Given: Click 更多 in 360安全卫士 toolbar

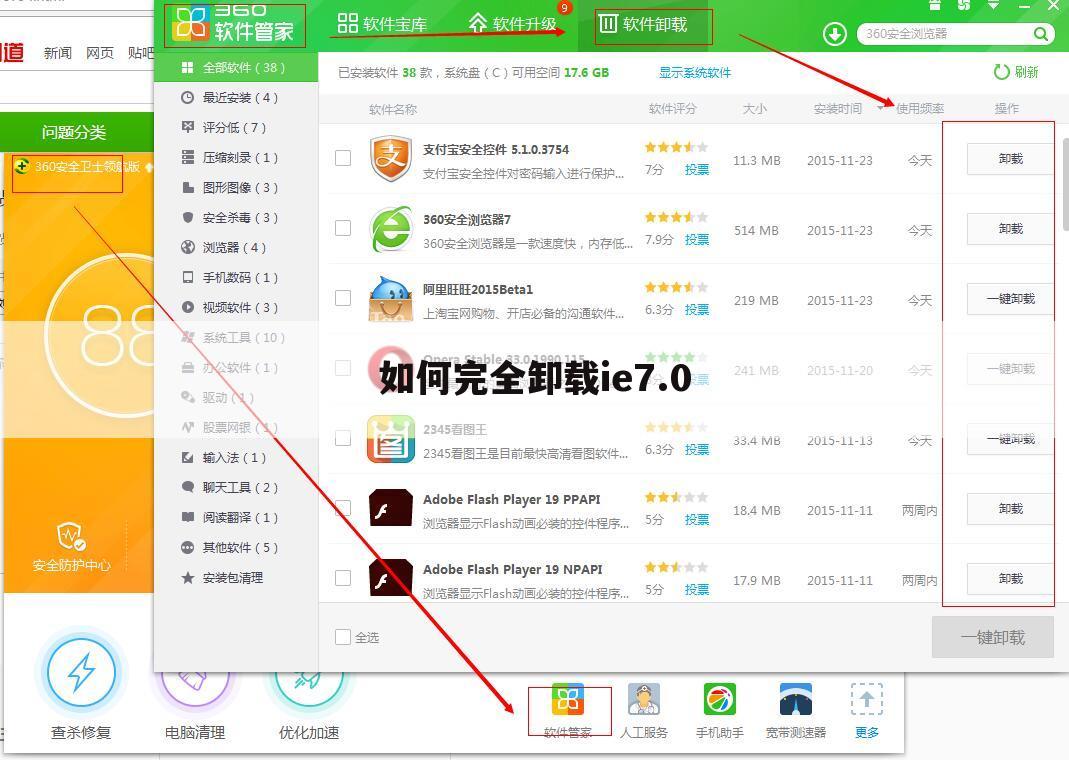Looking at the screenshot, I should pos(867,712).
